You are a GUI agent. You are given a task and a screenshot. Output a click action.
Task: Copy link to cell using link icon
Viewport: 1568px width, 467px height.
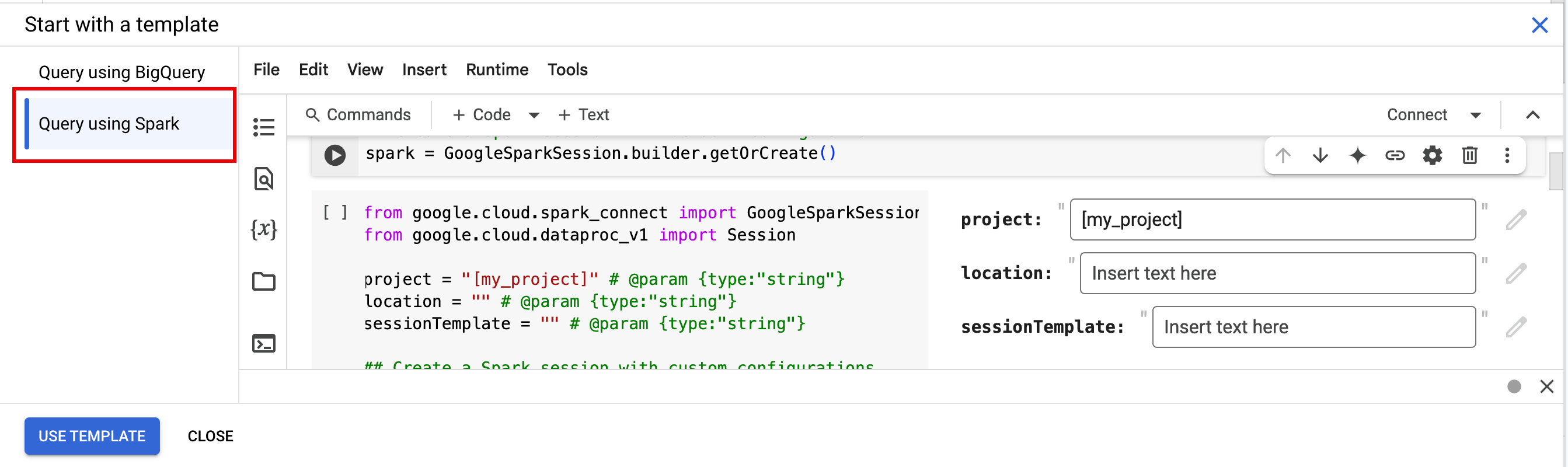tap(1395, 155)
